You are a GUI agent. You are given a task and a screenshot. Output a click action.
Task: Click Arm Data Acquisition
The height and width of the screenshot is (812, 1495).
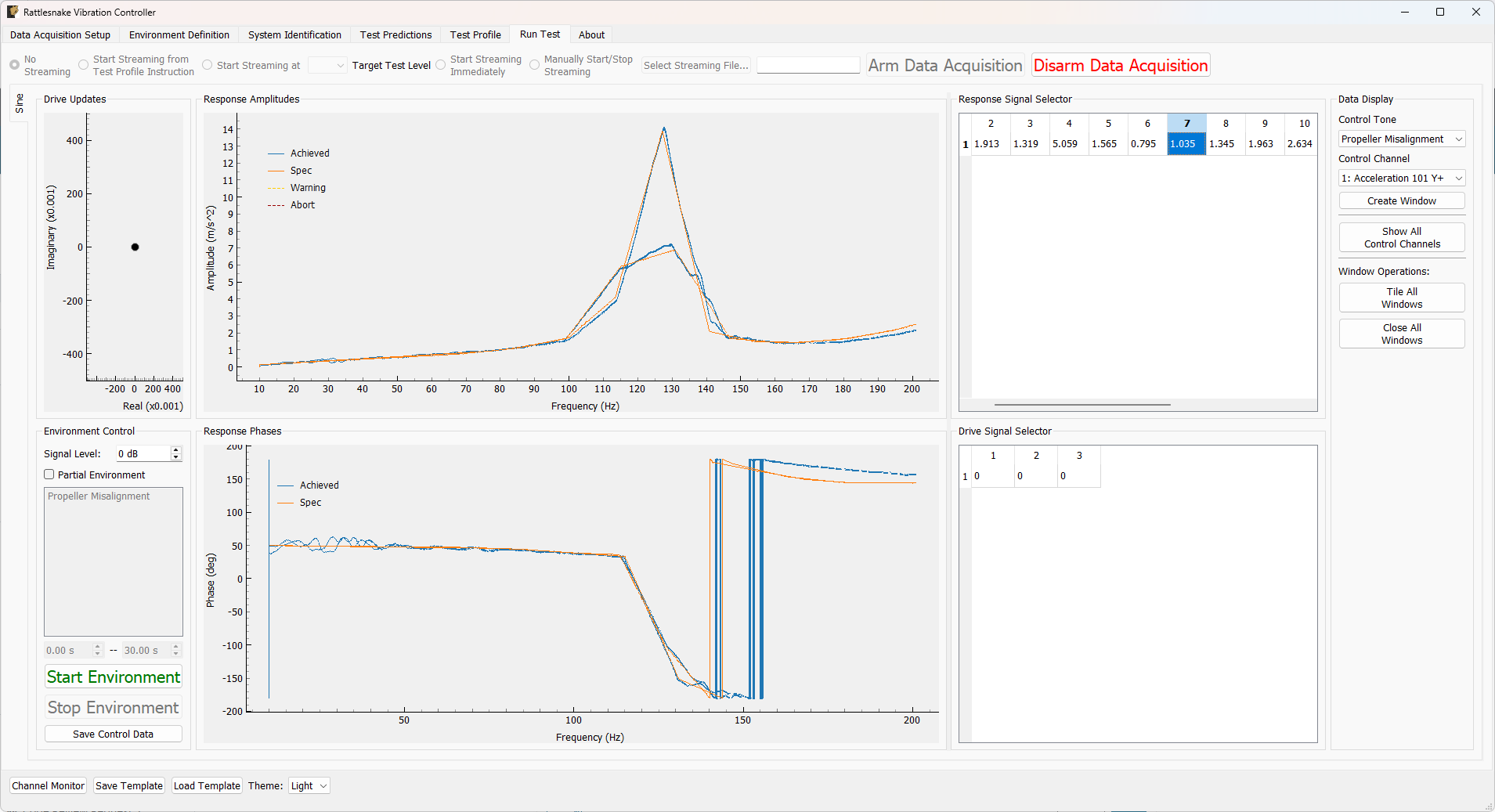click(945, 66)
